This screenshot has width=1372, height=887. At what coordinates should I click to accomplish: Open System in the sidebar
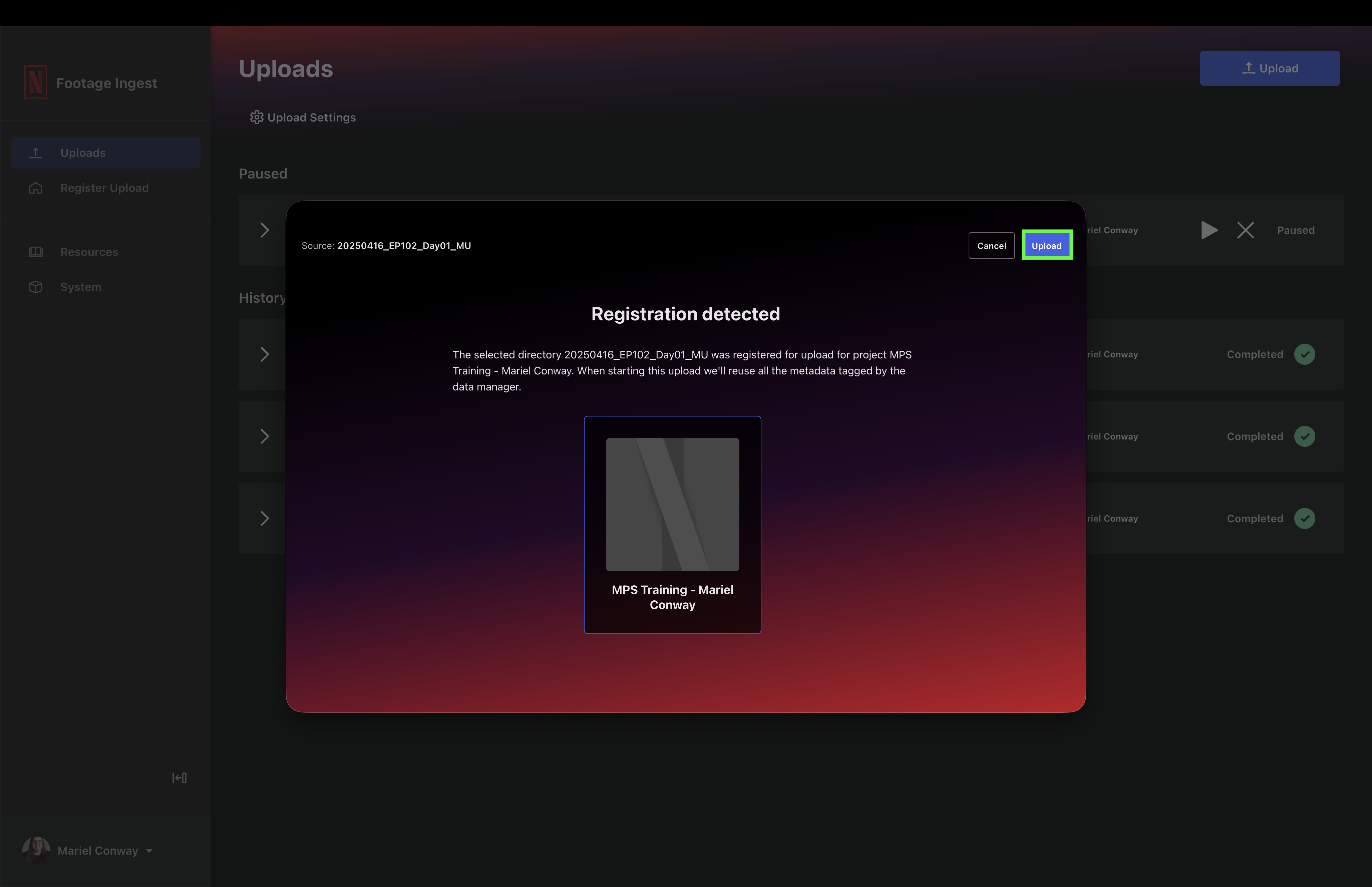coord(106,287)
